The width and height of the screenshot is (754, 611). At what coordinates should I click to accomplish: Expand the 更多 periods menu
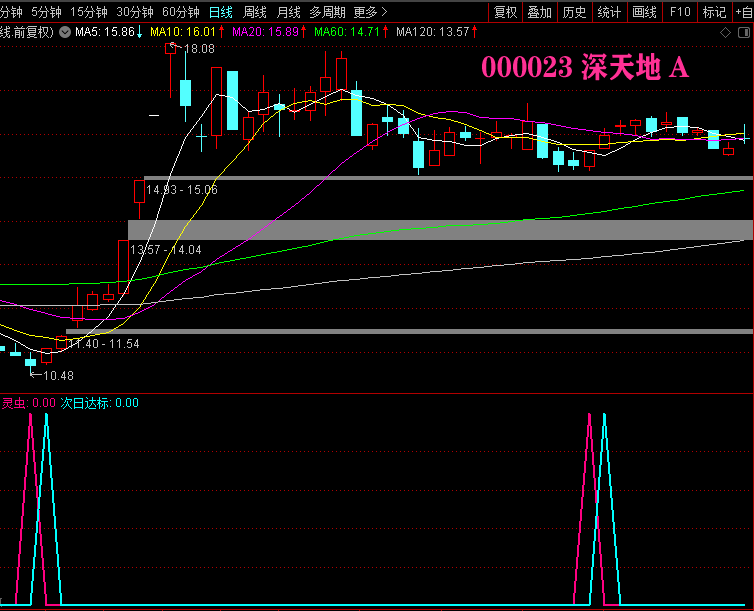[x=370, y=12]
